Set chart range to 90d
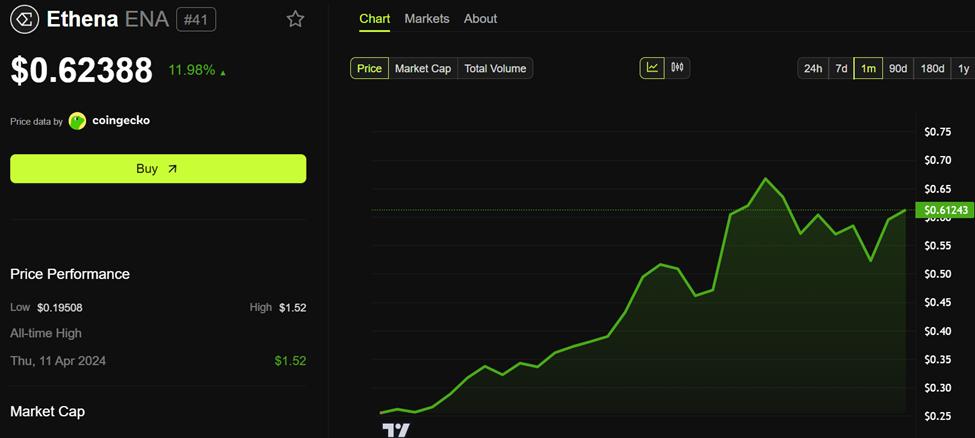 tap(897, 68)
